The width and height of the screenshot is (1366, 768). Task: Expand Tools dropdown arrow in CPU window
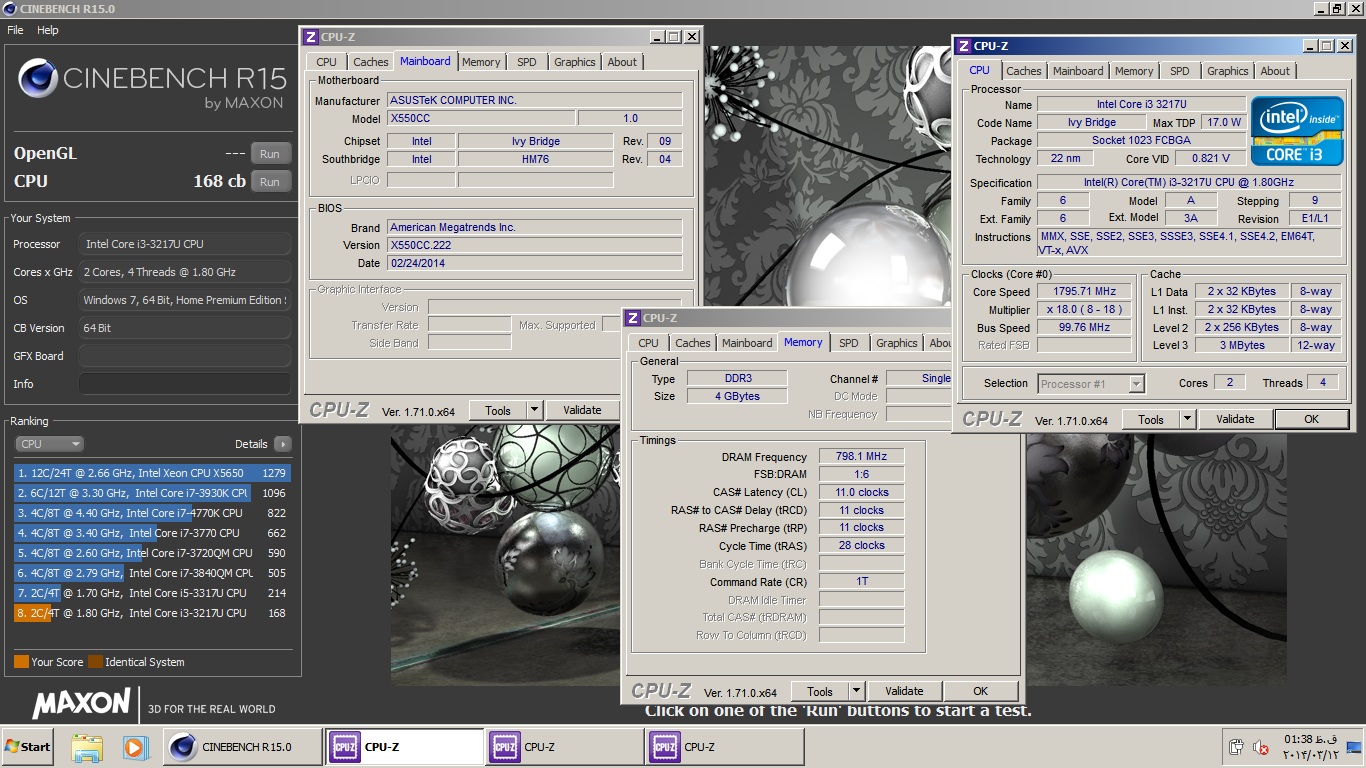[x=1187, y=419]
